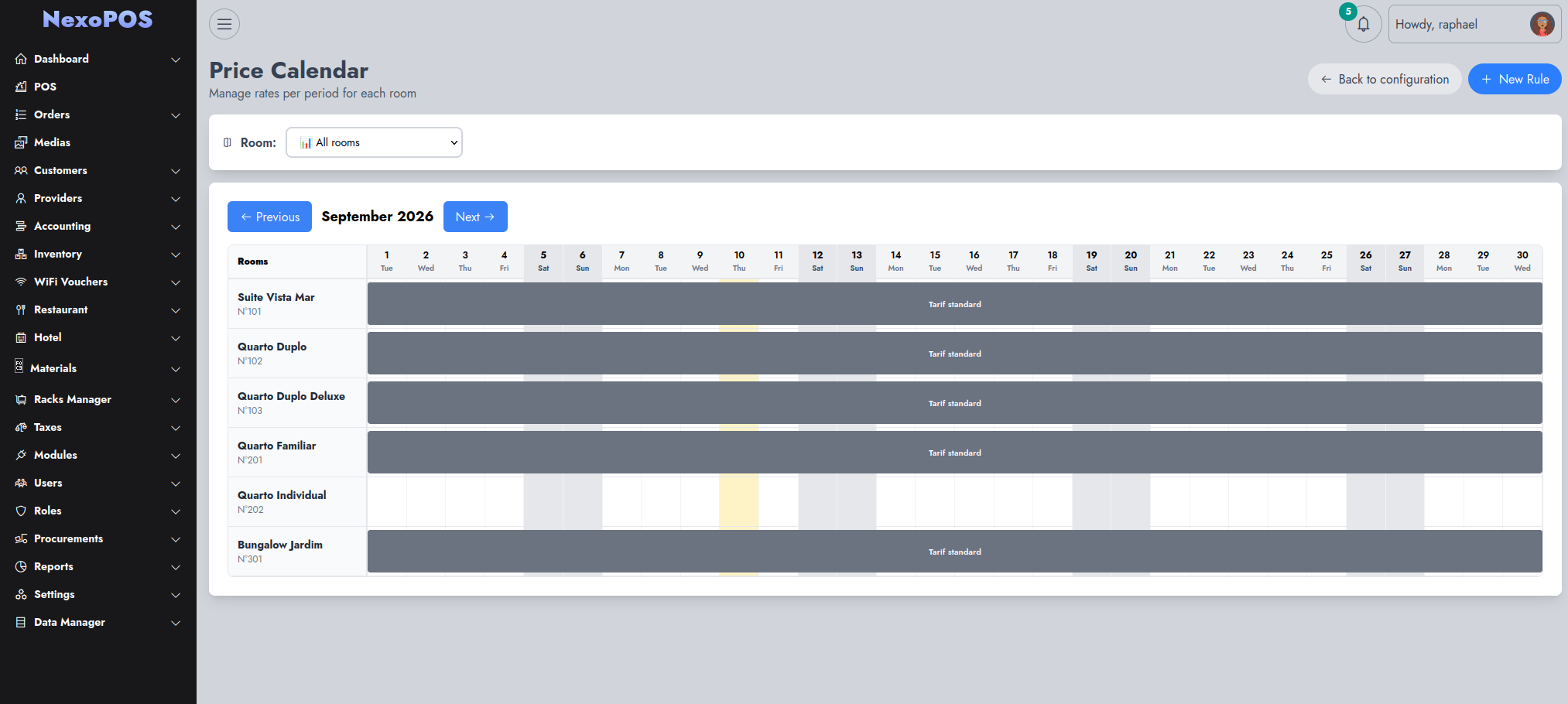Click the Dashboard home icon

21,59
